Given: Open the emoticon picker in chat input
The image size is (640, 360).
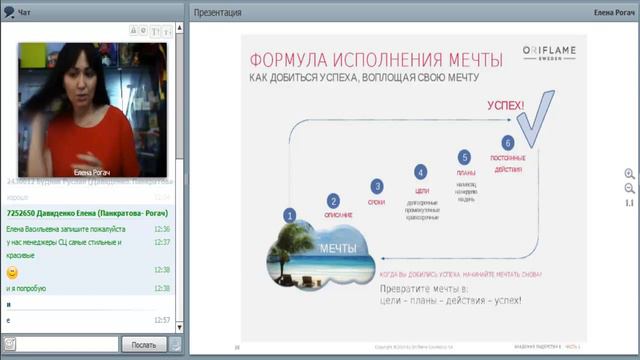Looking at the screenshot, I should tap(10, 344).
